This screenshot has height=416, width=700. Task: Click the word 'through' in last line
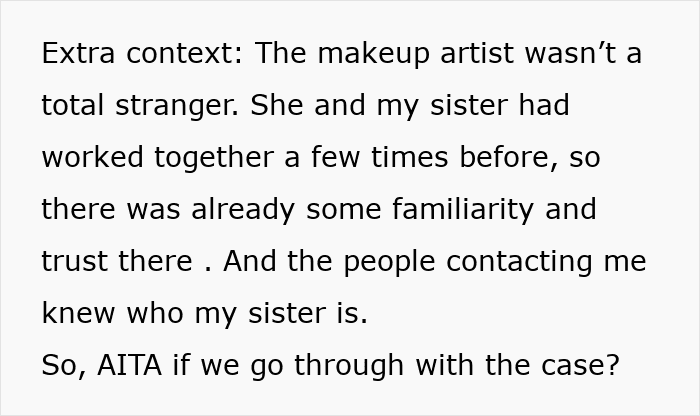(349, 366)
